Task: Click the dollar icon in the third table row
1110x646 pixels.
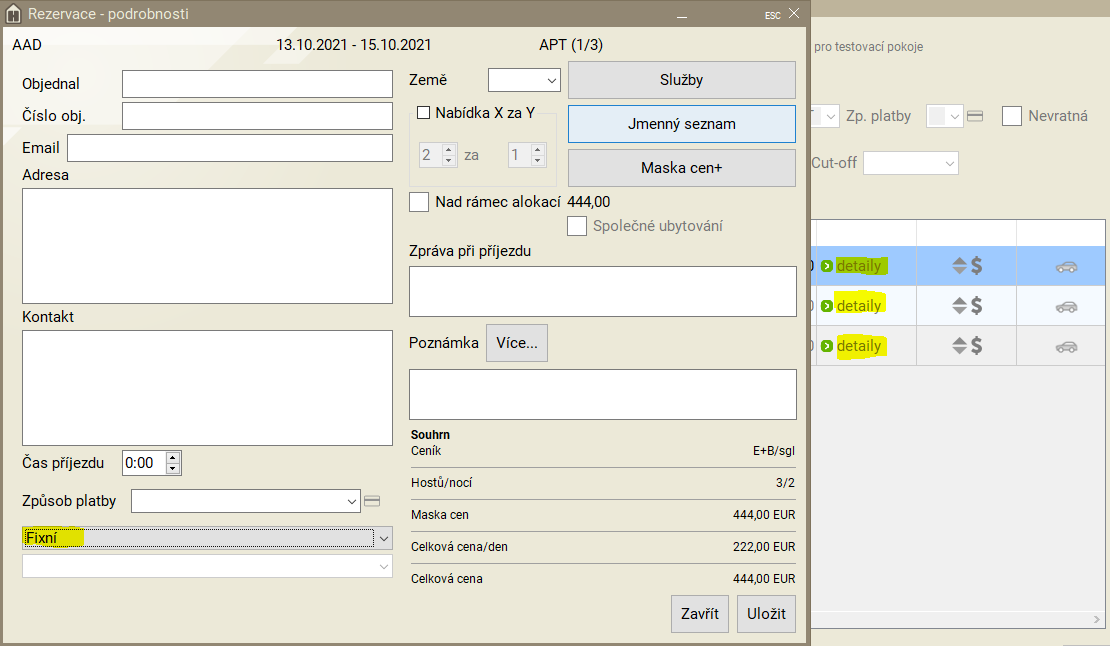Action: pyautogui.click(x=976, y=346)
